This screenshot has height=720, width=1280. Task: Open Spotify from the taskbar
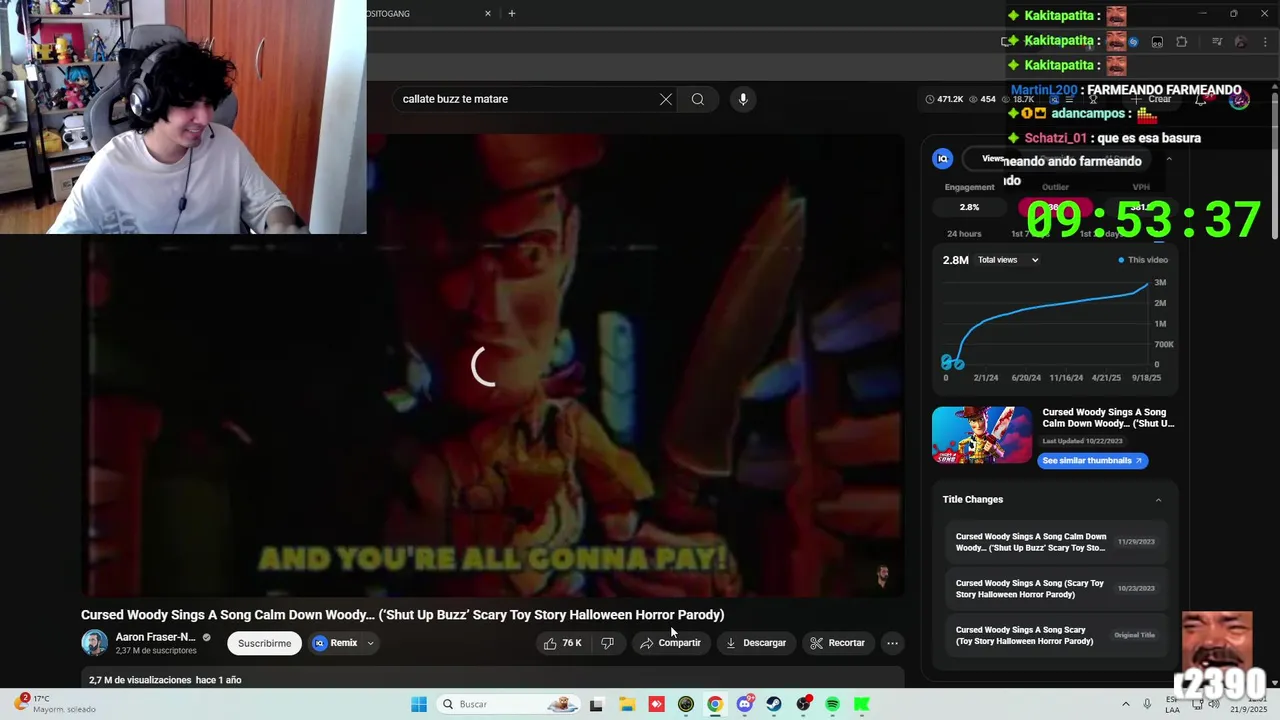pos(832,704)
